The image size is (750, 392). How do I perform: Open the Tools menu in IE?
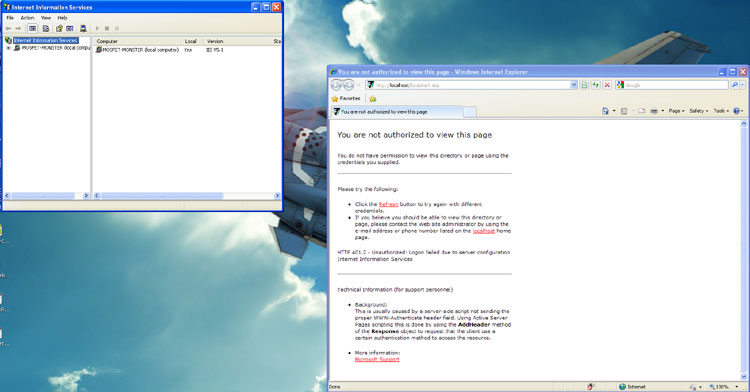[x=721, y=111]
